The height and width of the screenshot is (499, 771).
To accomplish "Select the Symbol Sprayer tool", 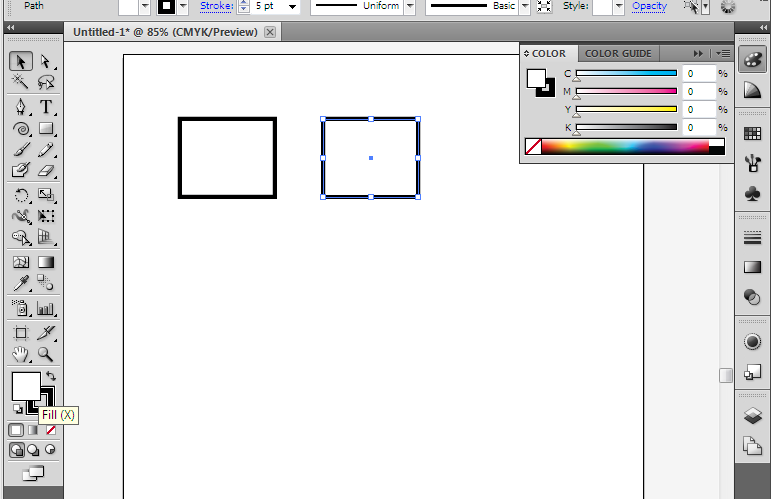I will click(21, 308).
